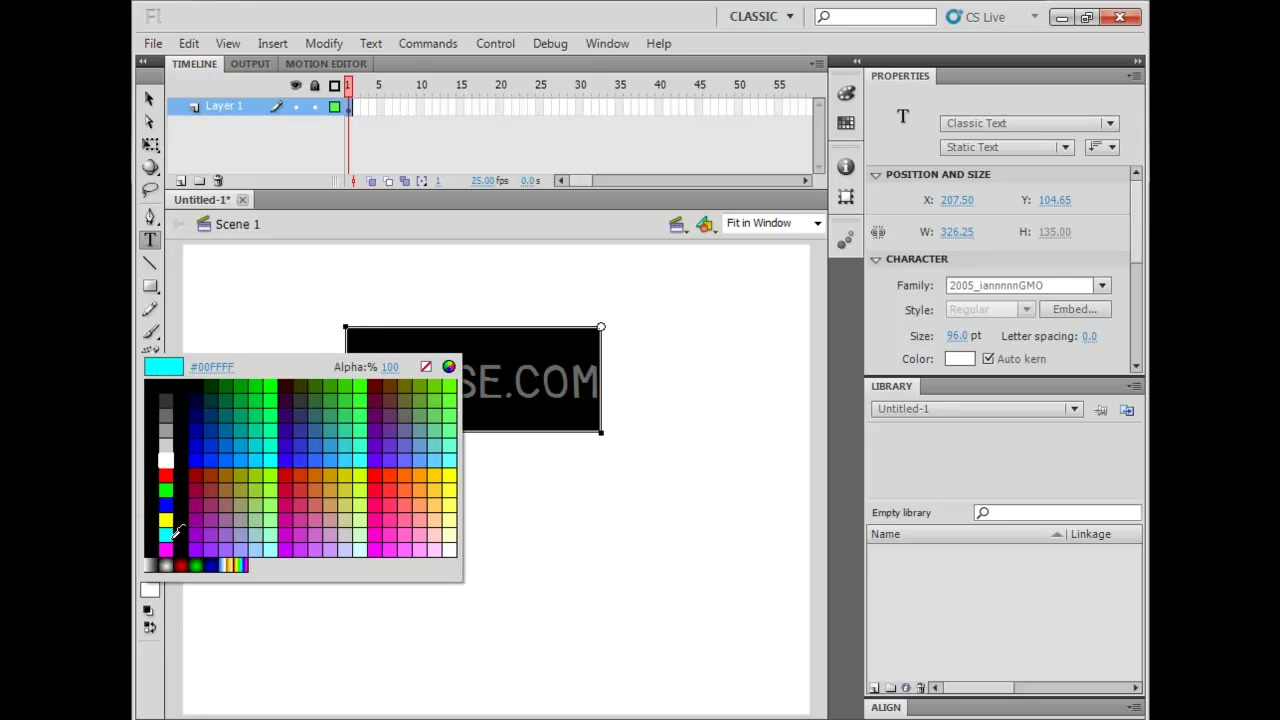The width and height of the screenshot is (1280, 720).
Task: Pick the white Color swatch in Properties
Action: pos(960,359)
